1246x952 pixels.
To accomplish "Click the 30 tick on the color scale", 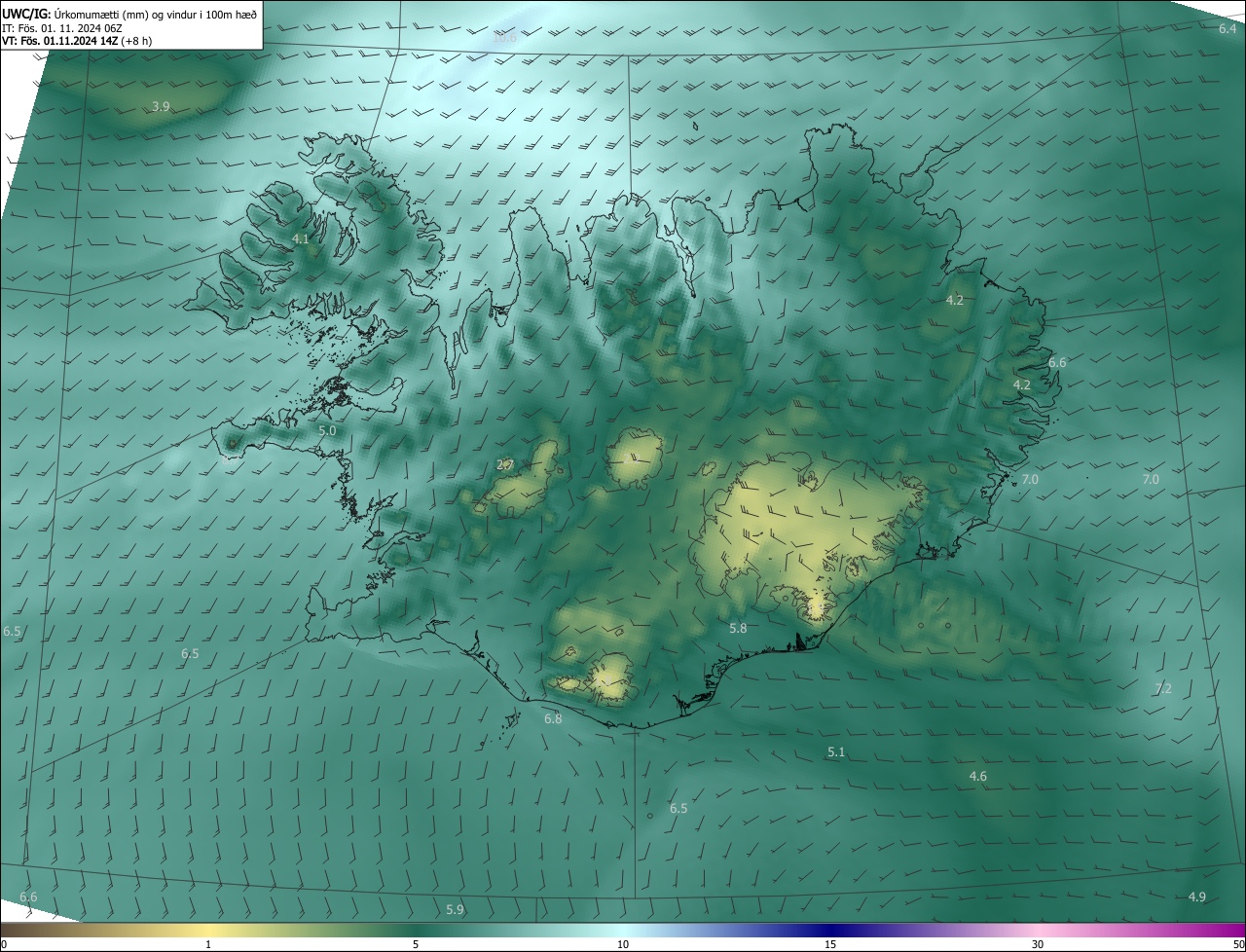I will 1038,945.
